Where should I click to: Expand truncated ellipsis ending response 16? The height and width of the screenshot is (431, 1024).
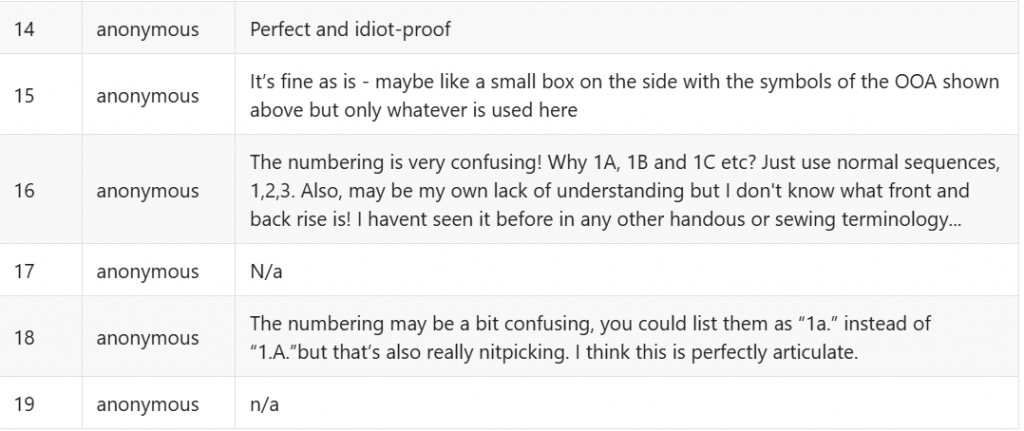[x=956, y=219]
